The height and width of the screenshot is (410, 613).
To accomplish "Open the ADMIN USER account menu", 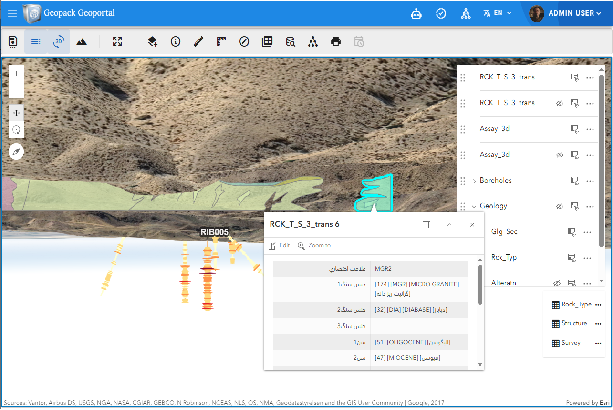I will click(x=570, y=13).
